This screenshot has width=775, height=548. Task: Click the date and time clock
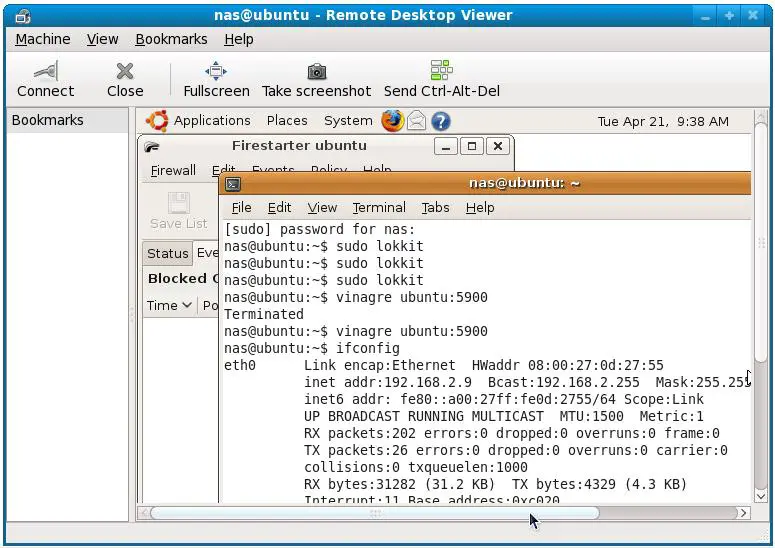(662, 122)
